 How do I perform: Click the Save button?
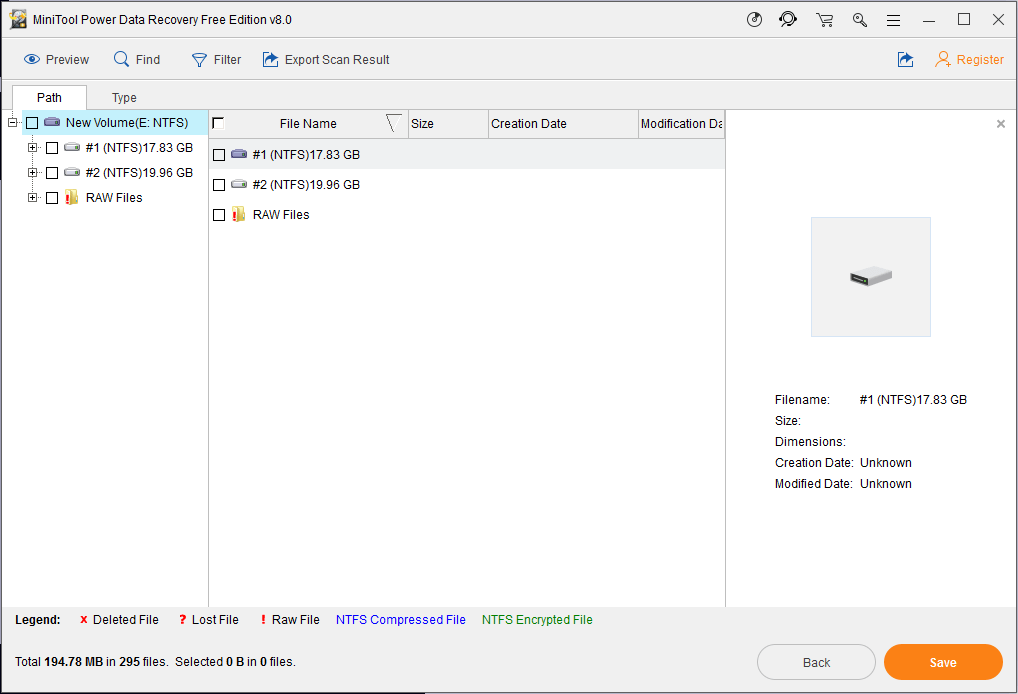click(x=943, y=662)
